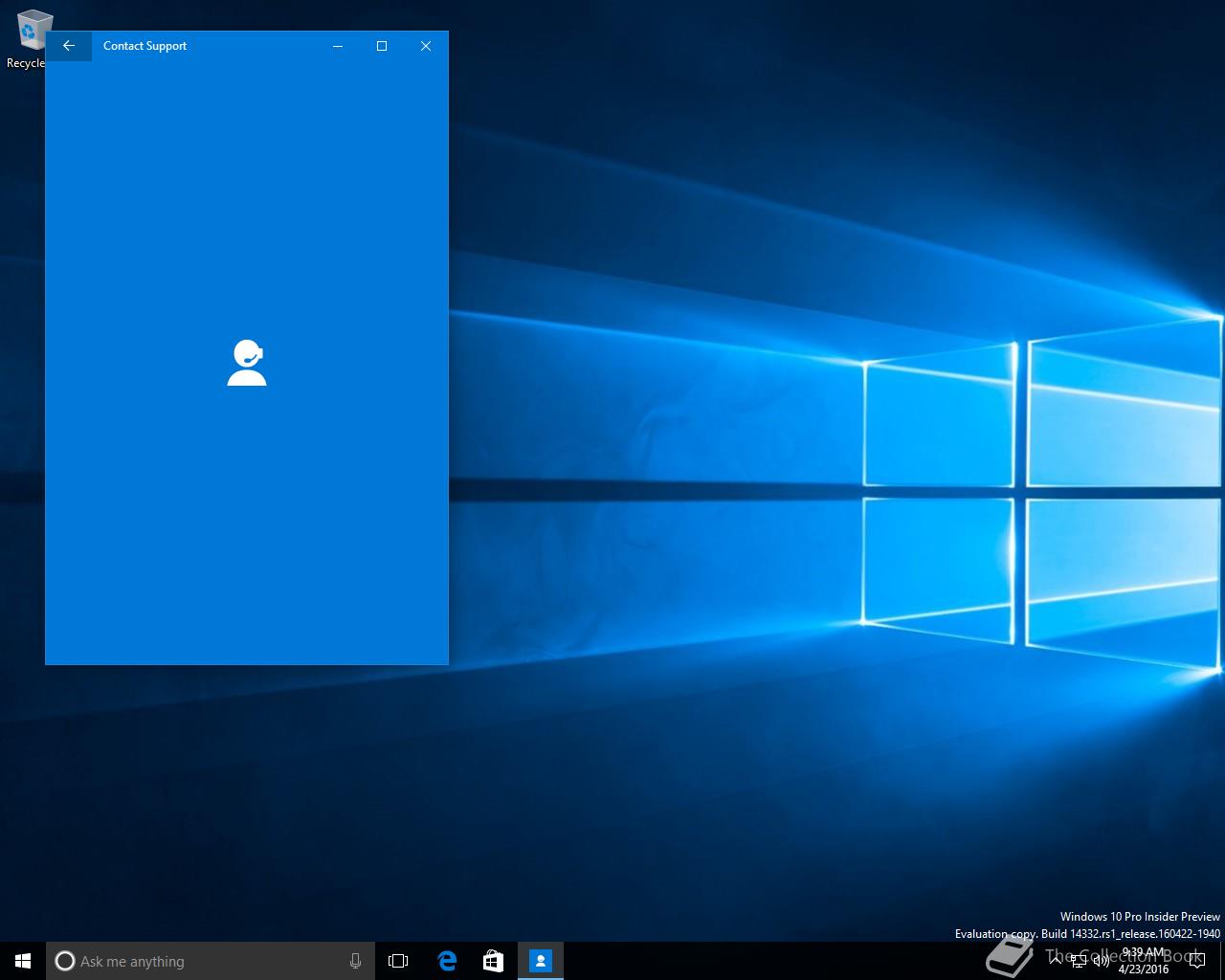
Task: Minimize the Contact Support window
Action: click(338, 46)
